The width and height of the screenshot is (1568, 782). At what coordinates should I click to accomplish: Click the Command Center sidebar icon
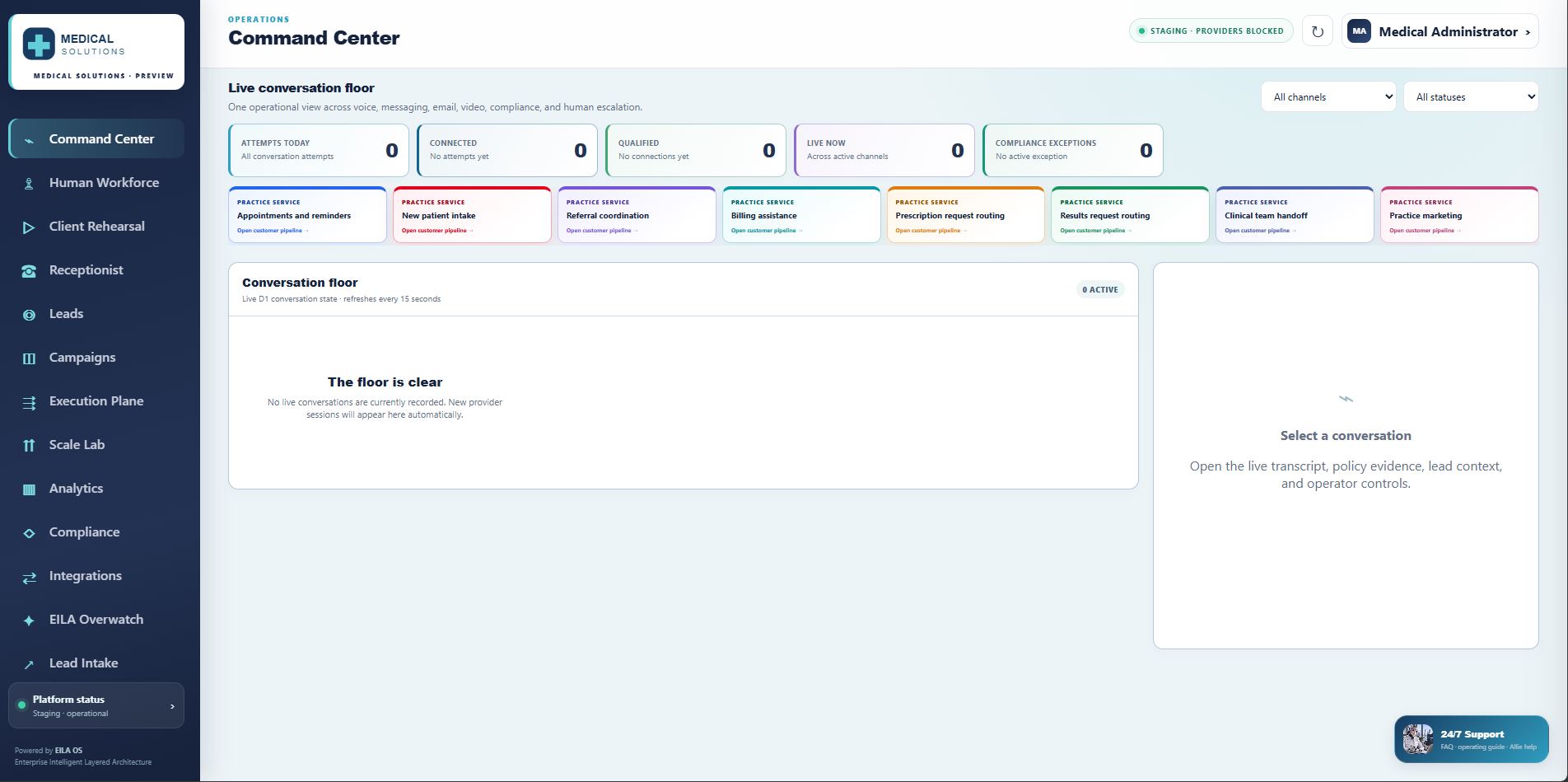tap(29, 140)
